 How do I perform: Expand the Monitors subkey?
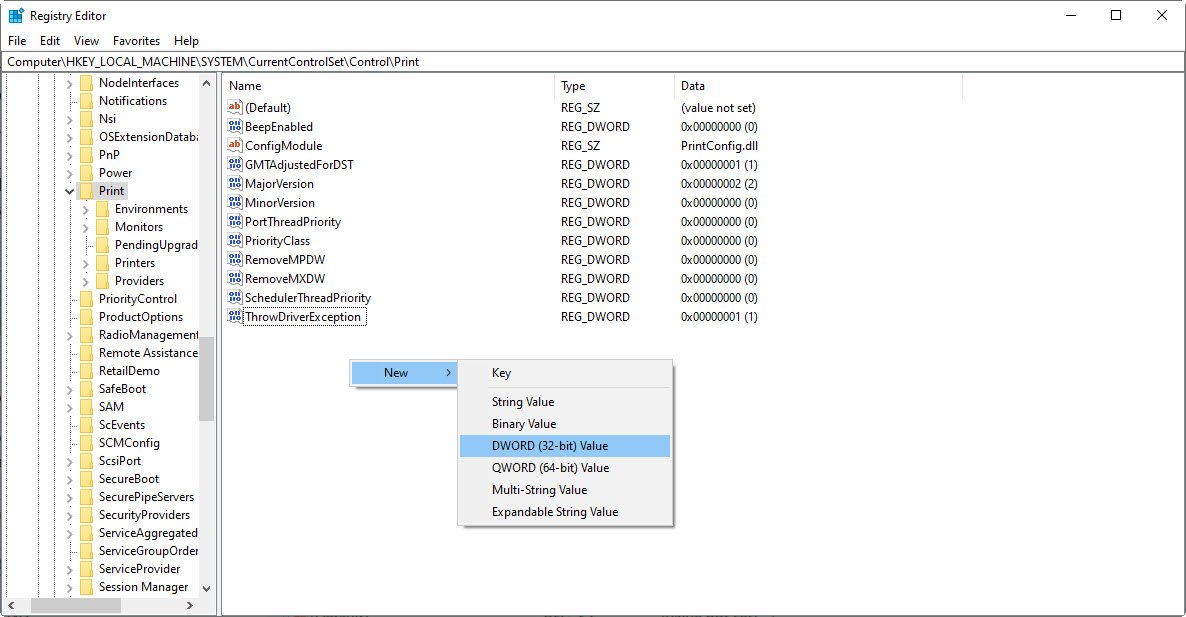click(x=85, y=228)
